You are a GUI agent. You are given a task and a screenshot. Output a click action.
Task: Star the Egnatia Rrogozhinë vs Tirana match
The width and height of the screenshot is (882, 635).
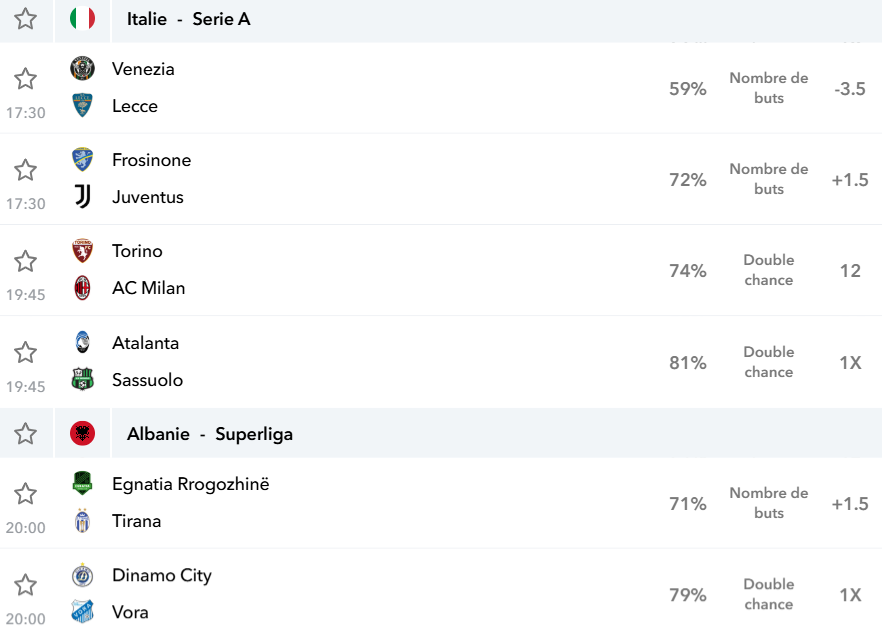(25, 494)
